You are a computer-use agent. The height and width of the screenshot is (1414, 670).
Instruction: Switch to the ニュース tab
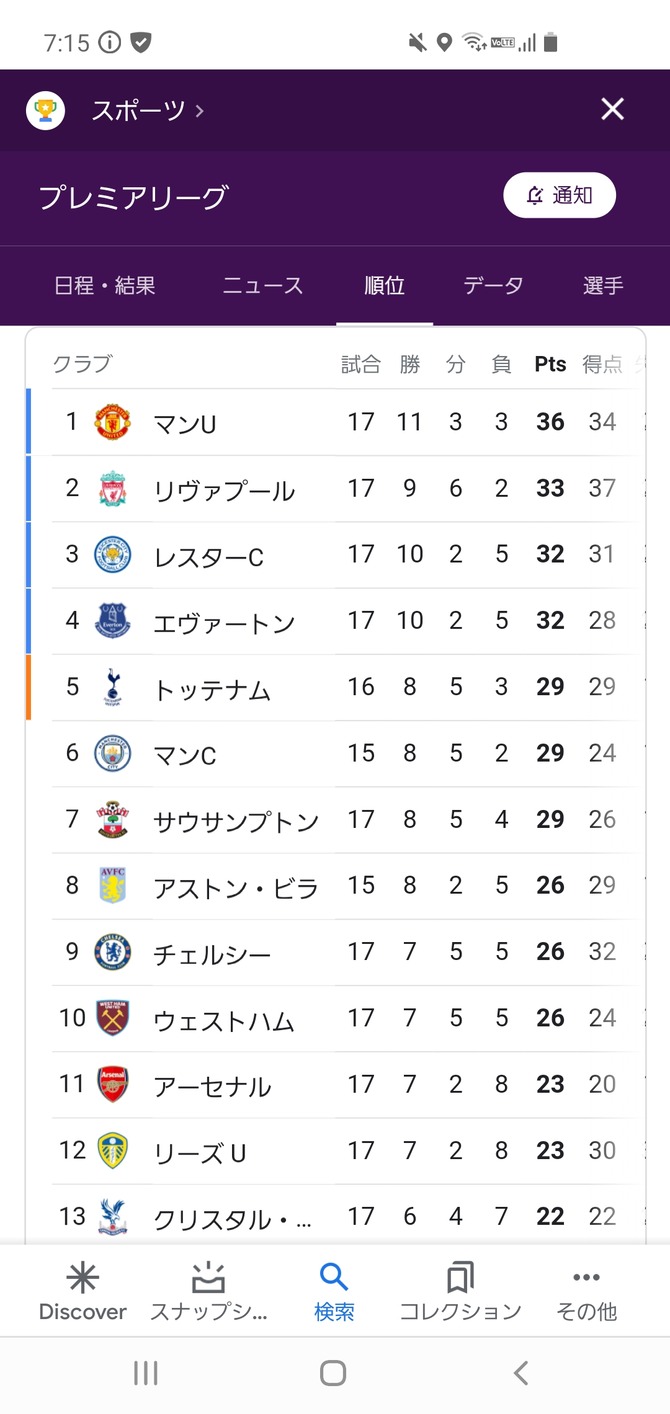262,286
